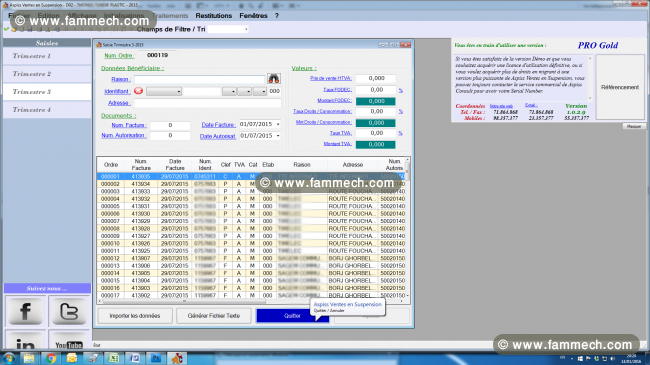Click the Adresse column header in the table
Screen dimensions: 650x365
click(x=353, y=165)
